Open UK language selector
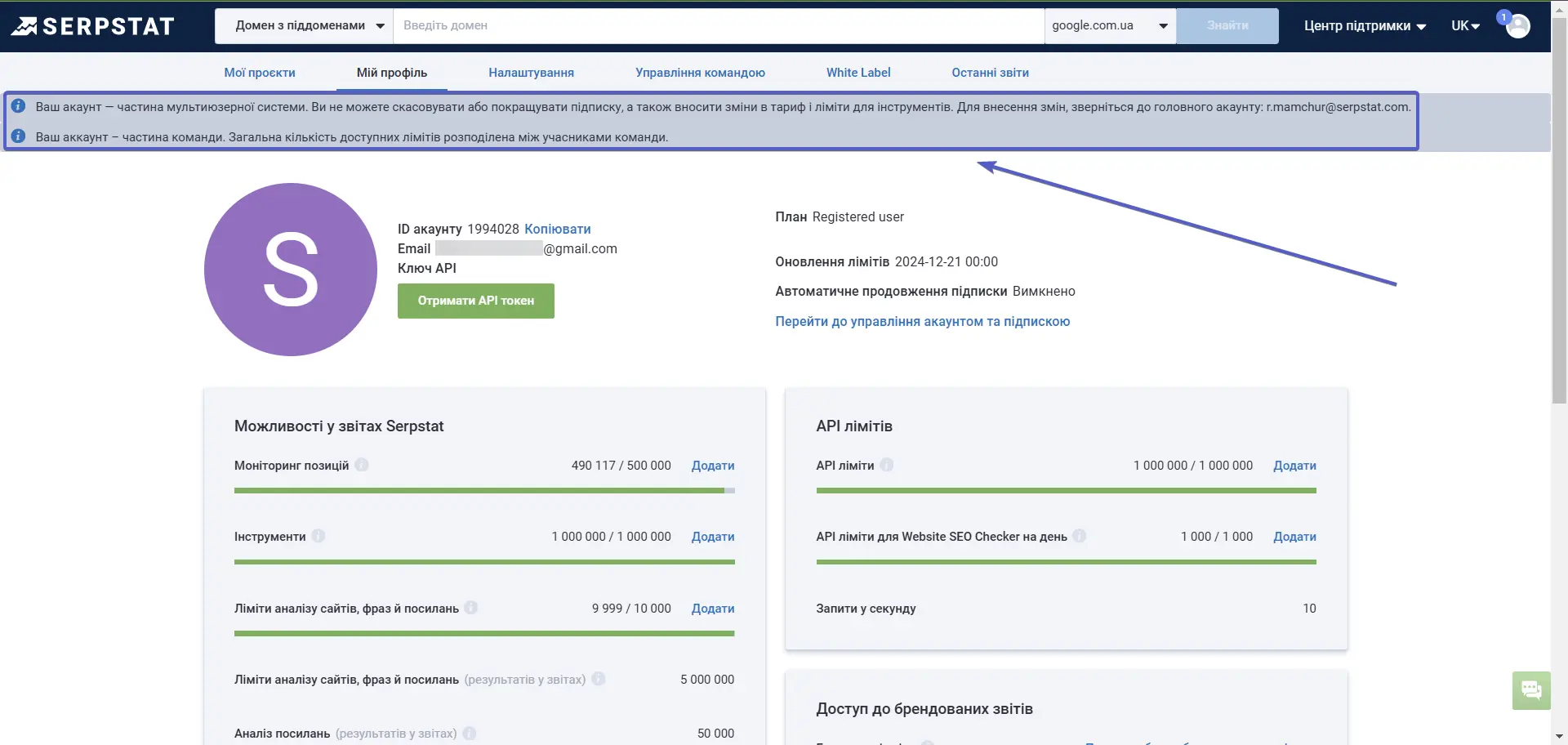 pos(1465,26)
